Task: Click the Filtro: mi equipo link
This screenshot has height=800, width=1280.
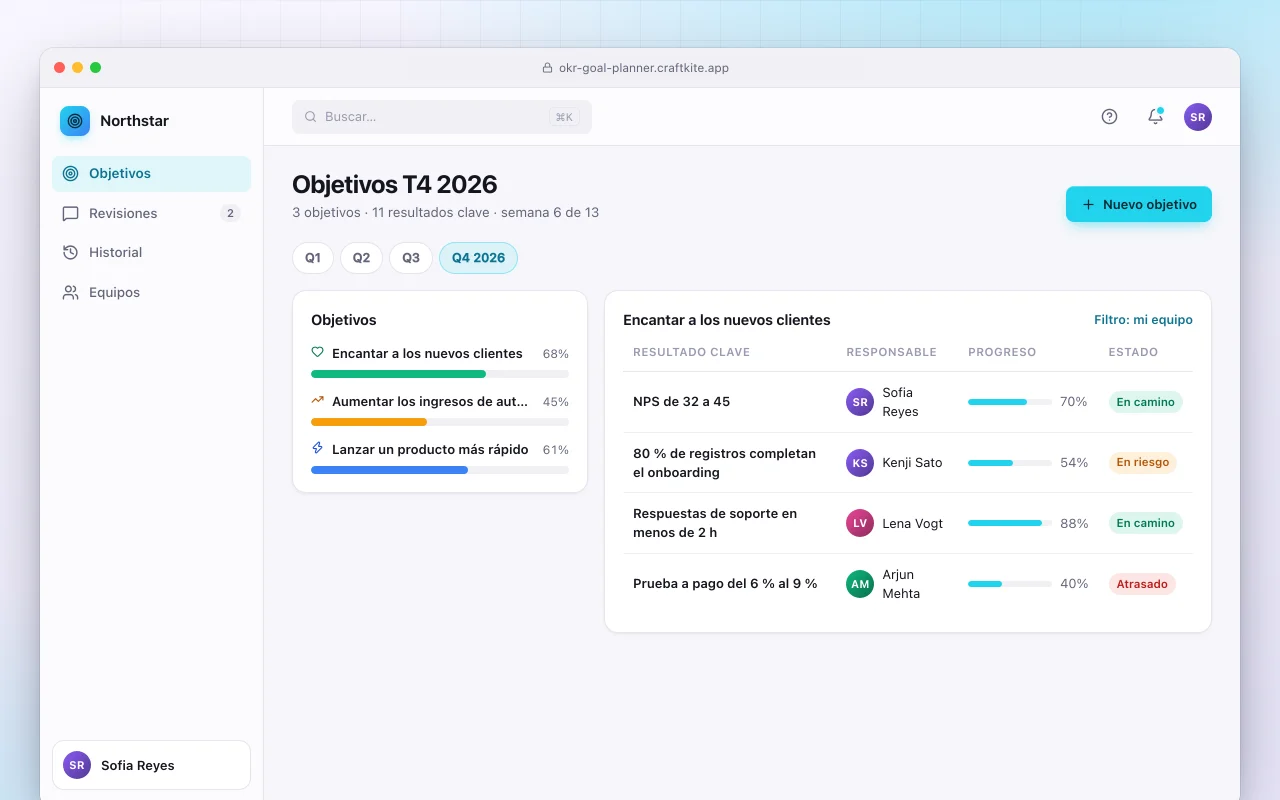Action: [x=1143, y=320]
